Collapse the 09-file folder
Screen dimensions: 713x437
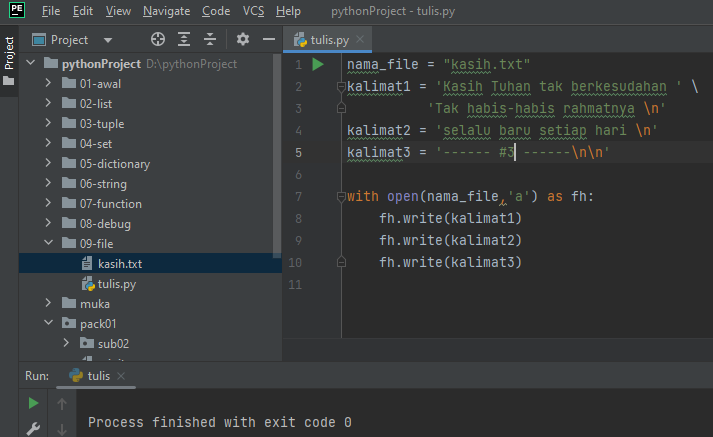[49, 242]
